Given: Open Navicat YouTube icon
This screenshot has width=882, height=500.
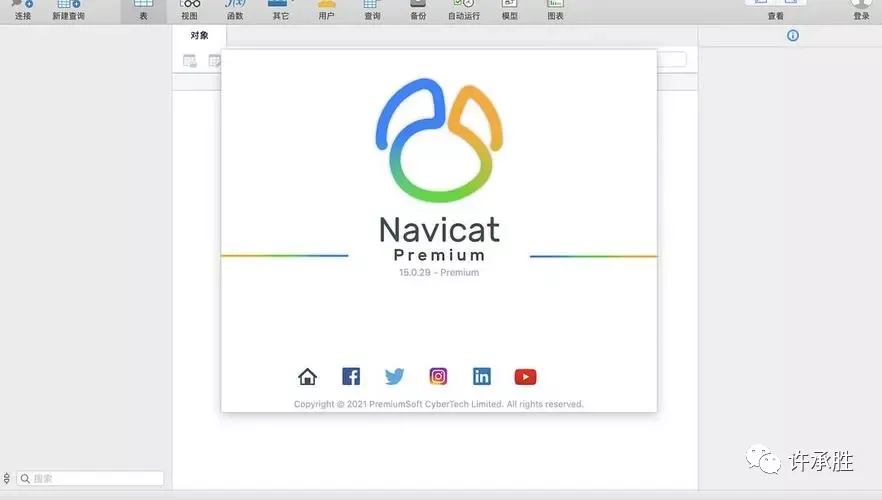Looking at the screenshot, I should (525, 377).
